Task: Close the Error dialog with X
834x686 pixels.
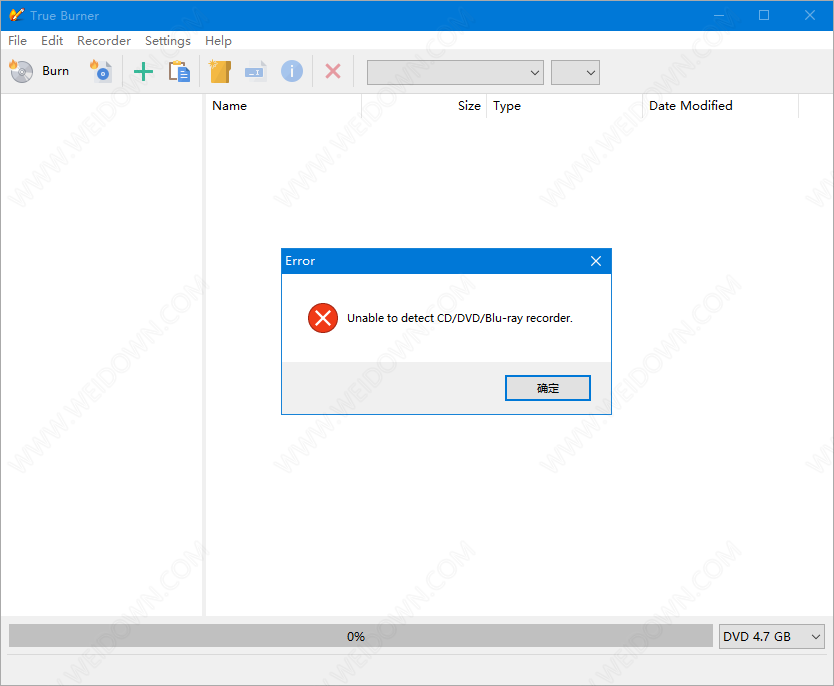Action: click(596, 261)
